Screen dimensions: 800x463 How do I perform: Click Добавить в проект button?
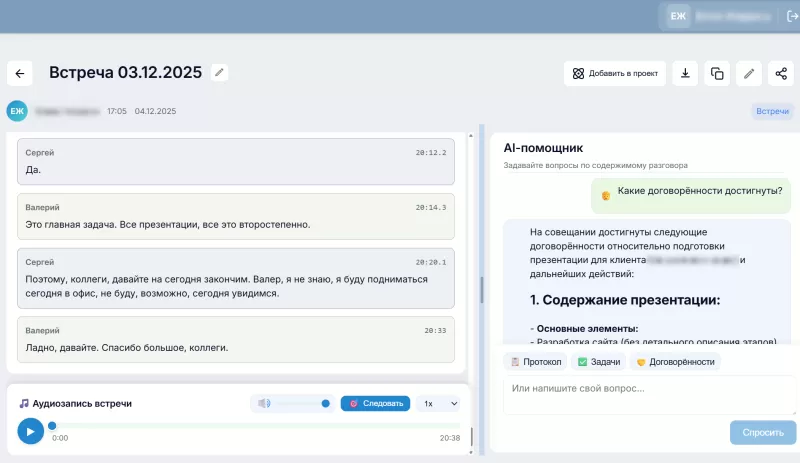click(615, 73)
